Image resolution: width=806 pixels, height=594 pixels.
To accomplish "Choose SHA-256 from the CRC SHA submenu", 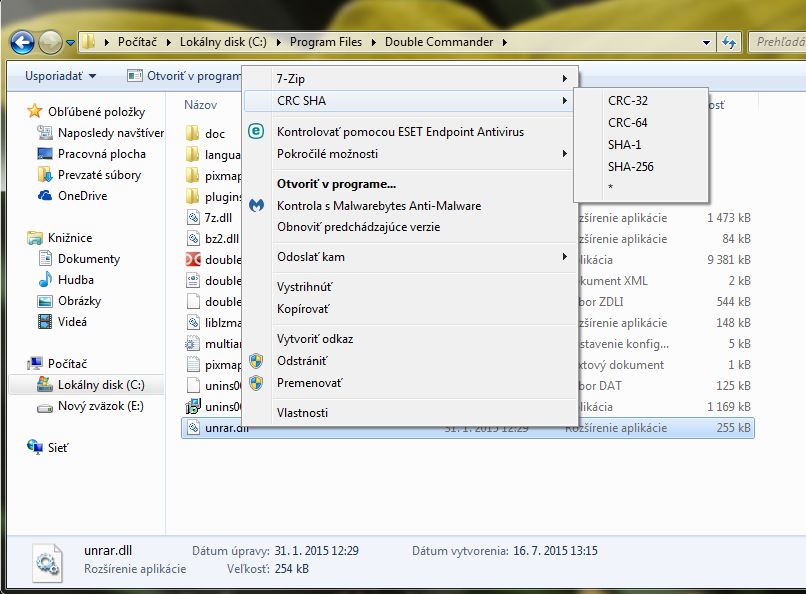I will click(x=630, y=166).
